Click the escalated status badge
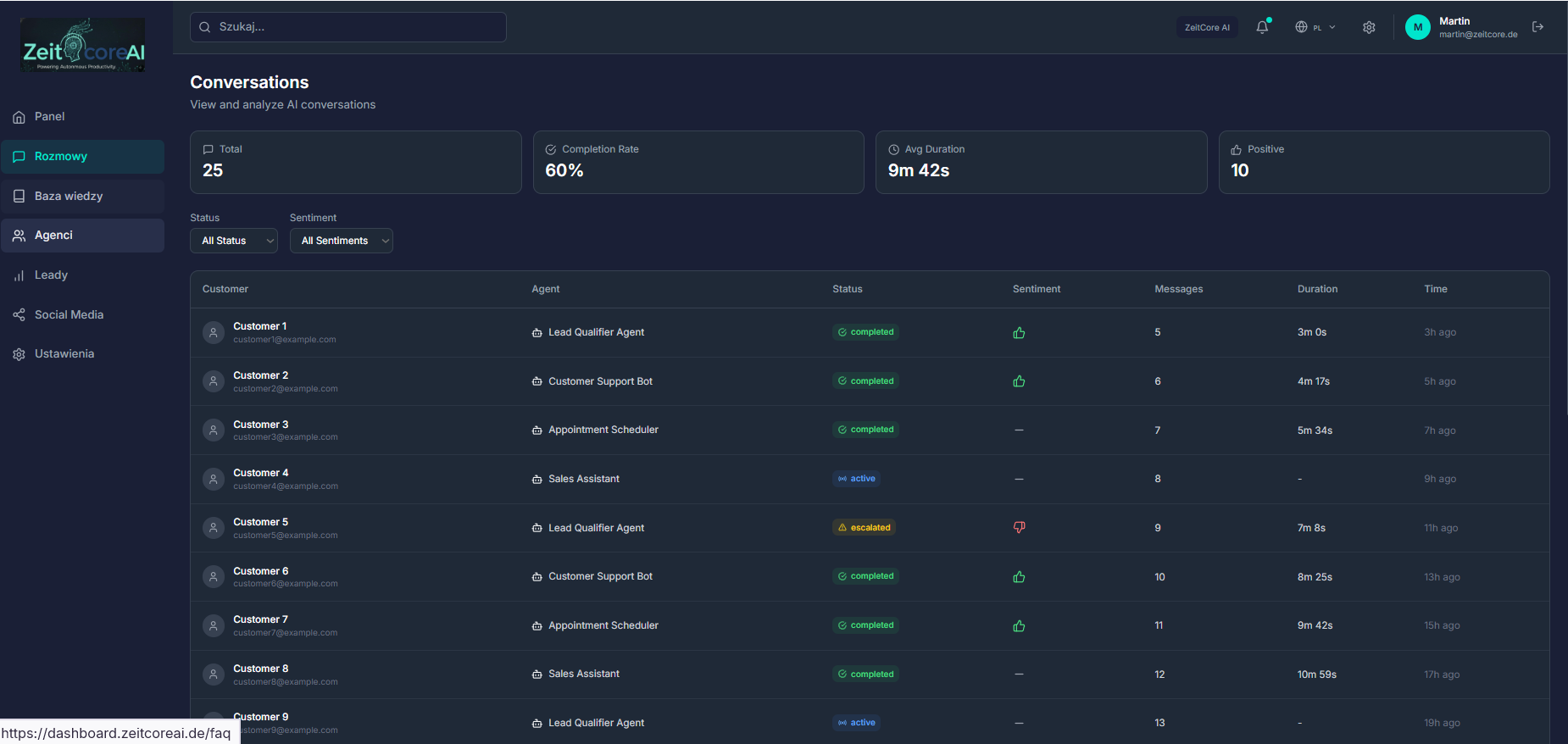Screen dimensions: 1568x744 tap(864, 527)
